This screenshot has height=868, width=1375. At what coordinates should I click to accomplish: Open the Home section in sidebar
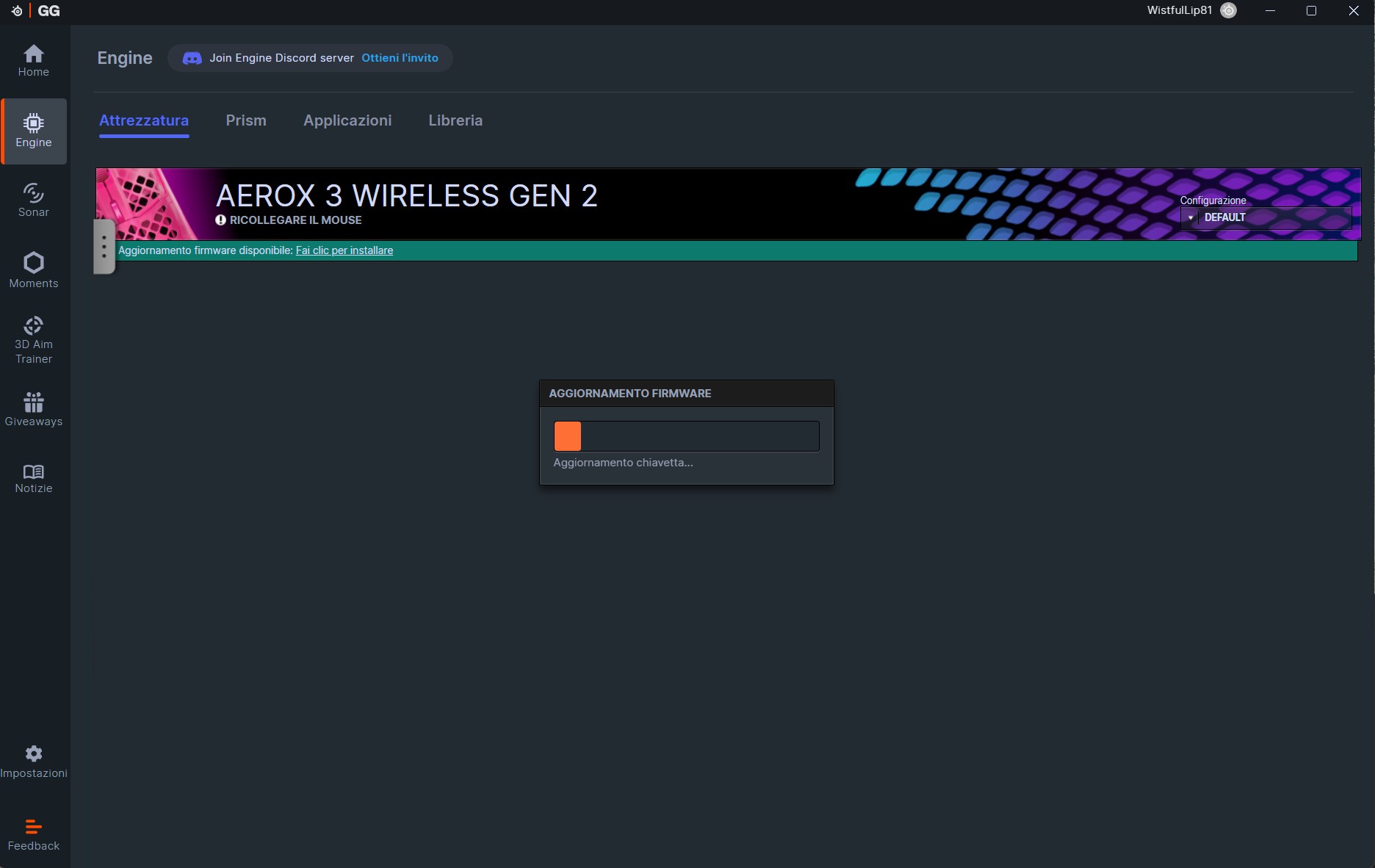34,61
